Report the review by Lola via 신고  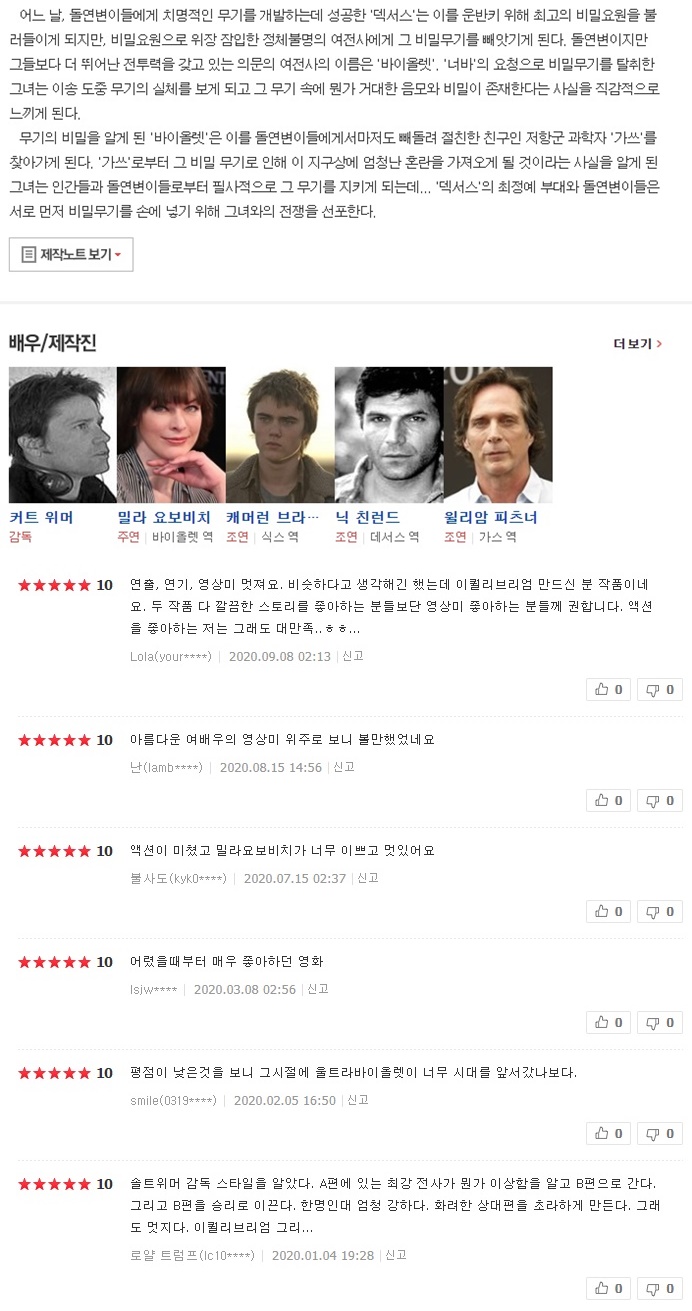[353, 656]
